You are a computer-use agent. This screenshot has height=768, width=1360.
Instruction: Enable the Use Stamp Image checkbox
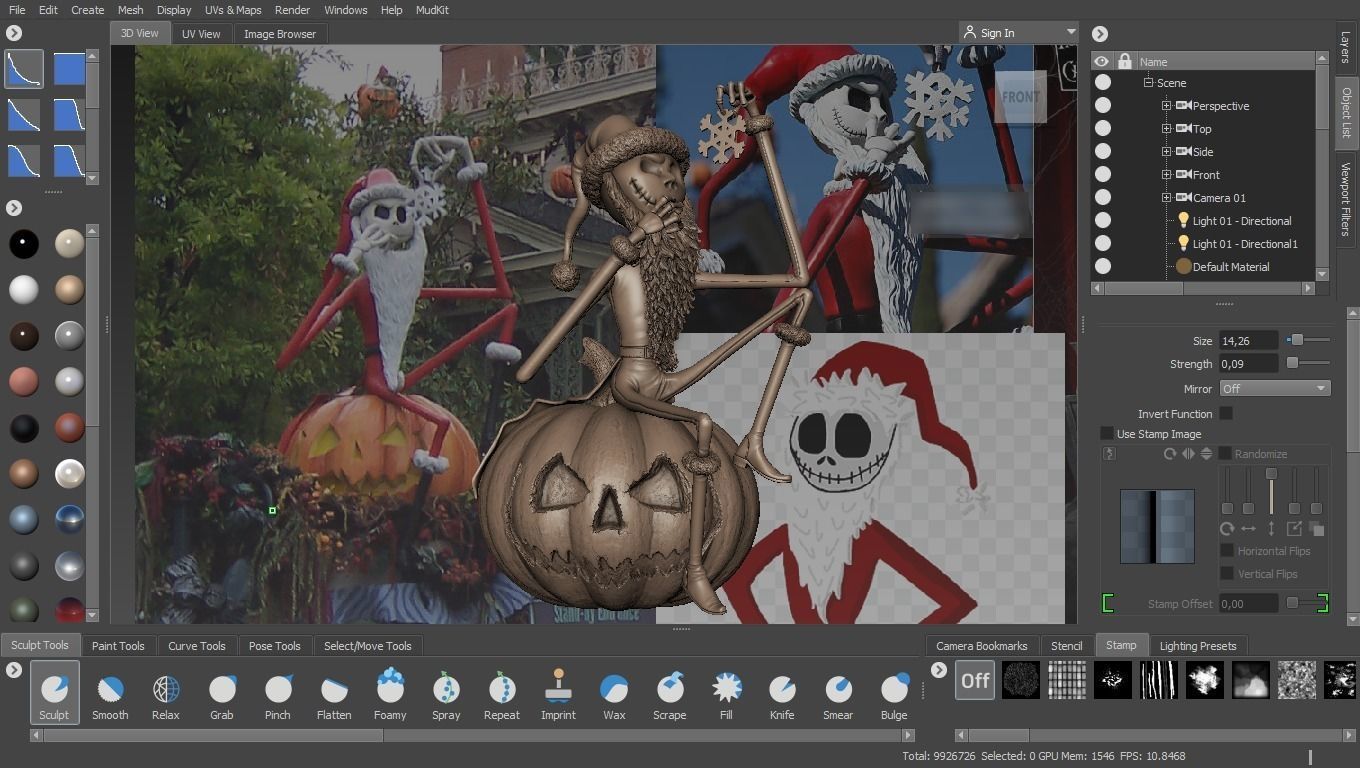point(1107,433)
